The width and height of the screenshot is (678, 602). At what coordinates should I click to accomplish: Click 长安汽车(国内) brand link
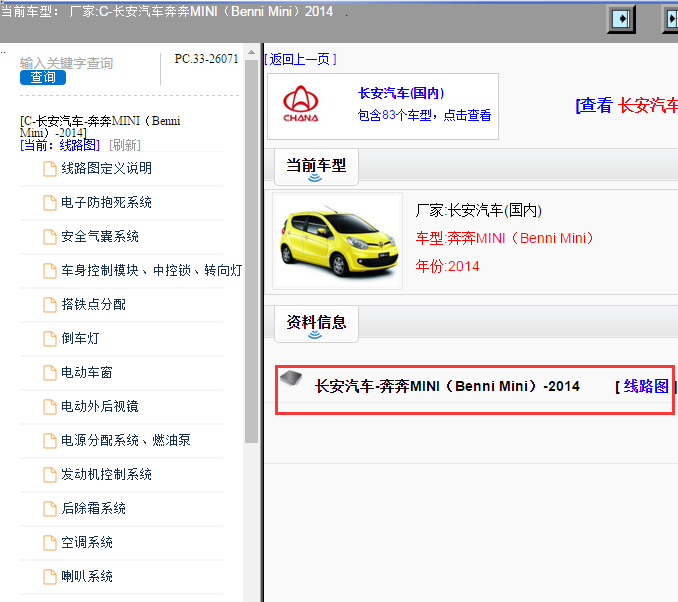(x=401, y=93)
